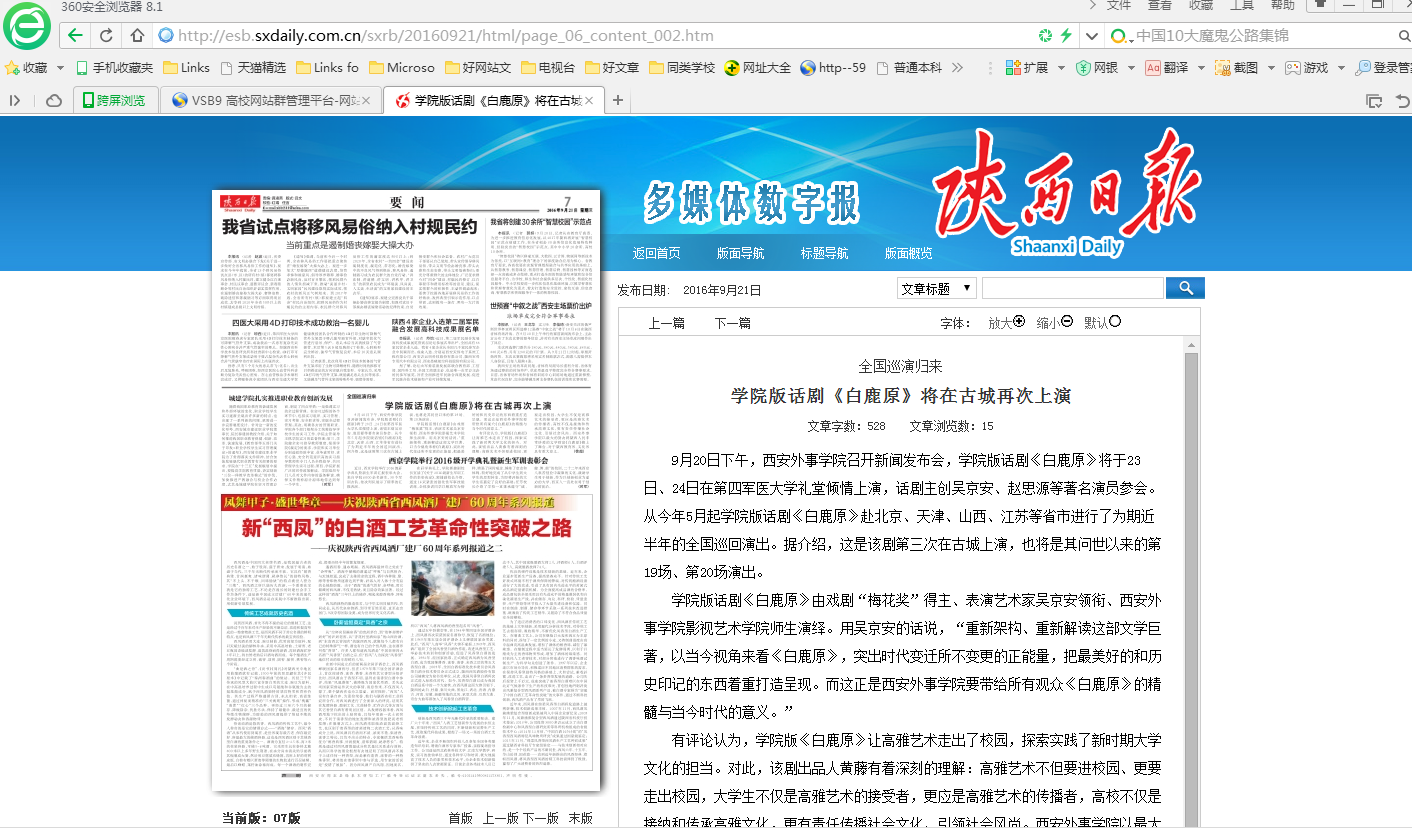The height and width of the screenshot is (828, 1412).
Task: Open search engine selector dropdown
Action: pos(1123,37)
